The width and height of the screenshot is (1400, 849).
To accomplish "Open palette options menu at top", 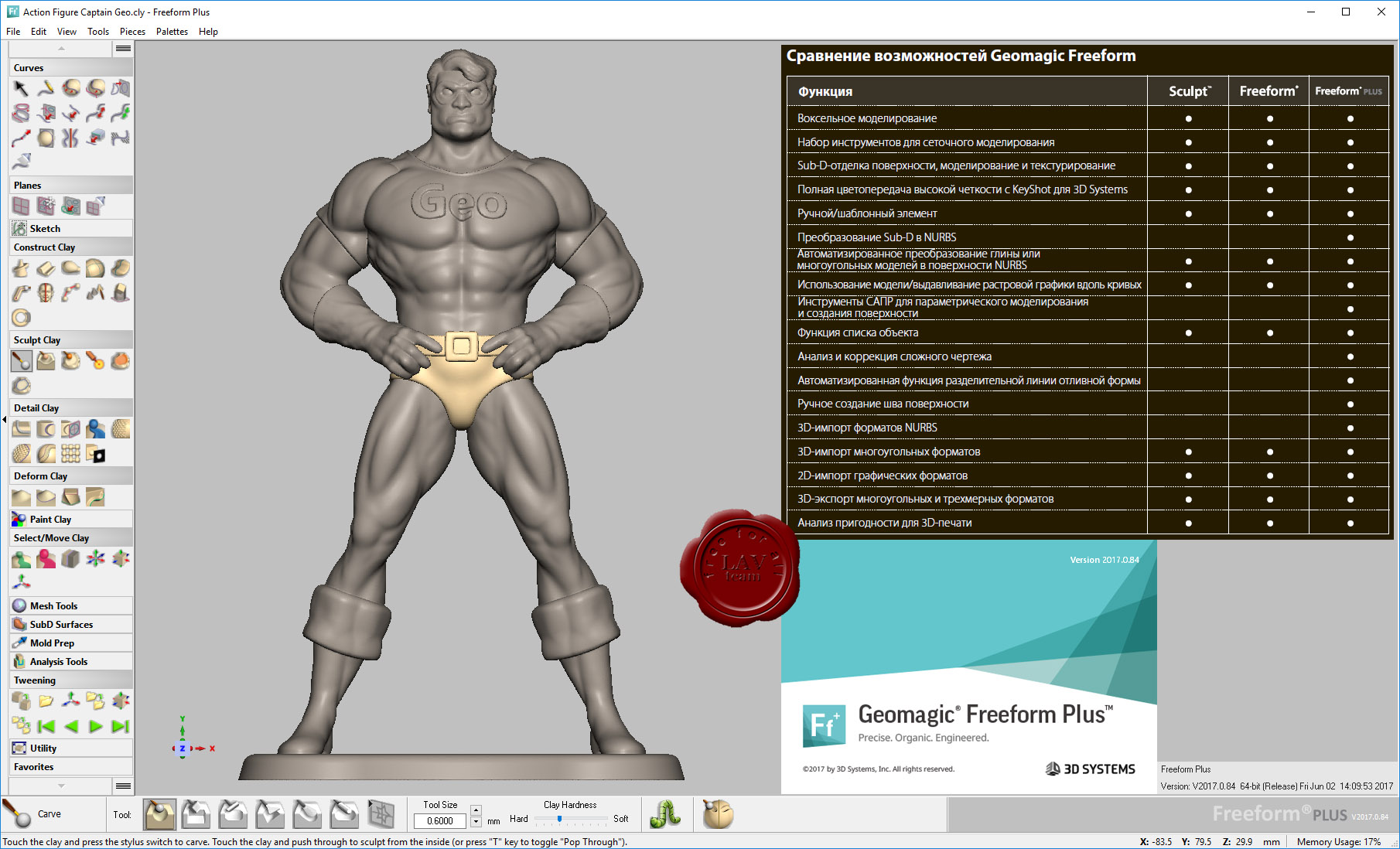I will pos(123,49).
